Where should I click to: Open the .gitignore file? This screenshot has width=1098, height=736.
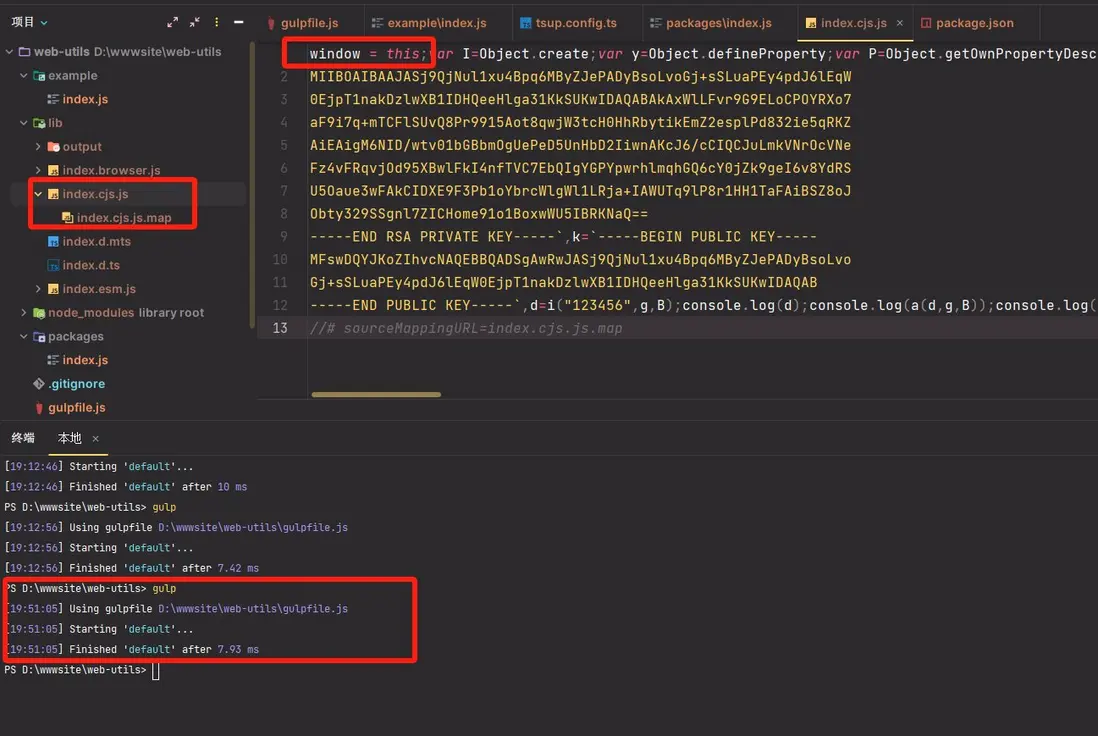tap(76, 384)
